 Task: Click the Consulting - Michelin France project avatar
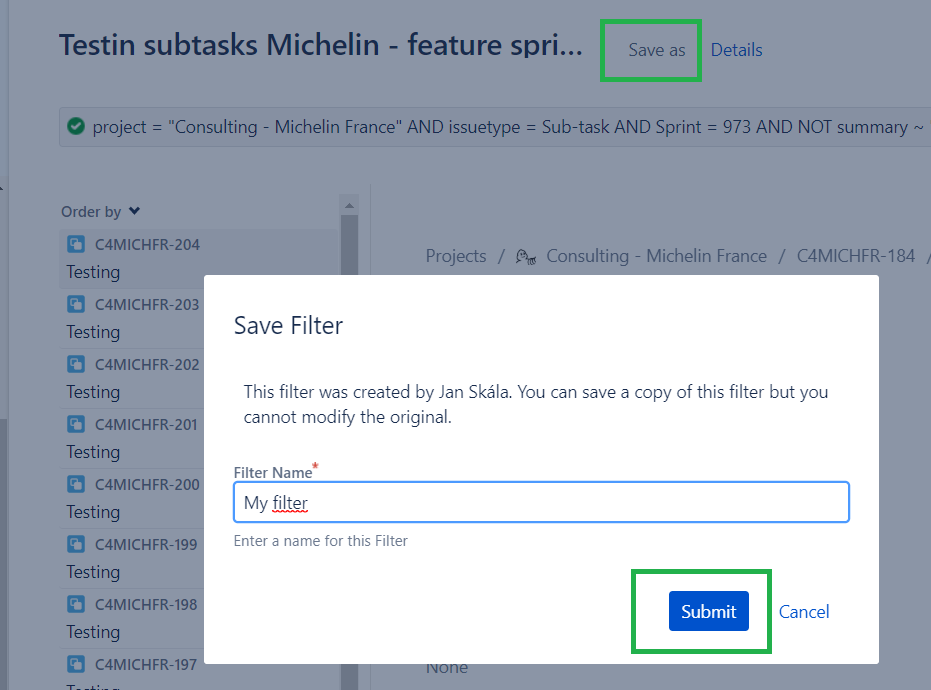tap(525, 257)
